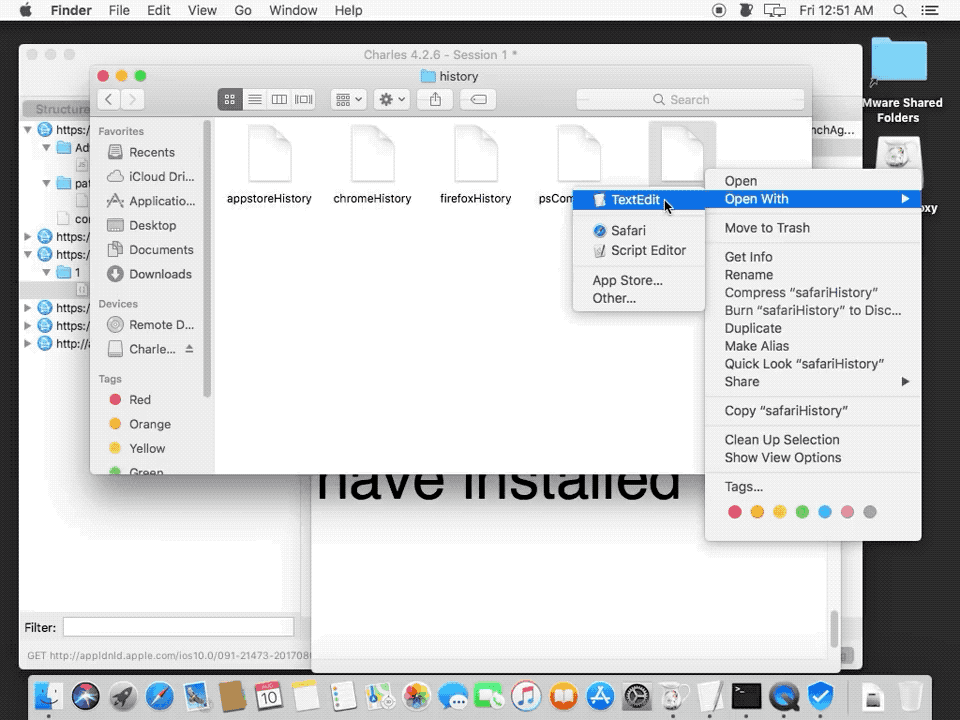Switch Finder to icon view
The height and width of the screenshot is (720, 960).
tap(230, 99)
